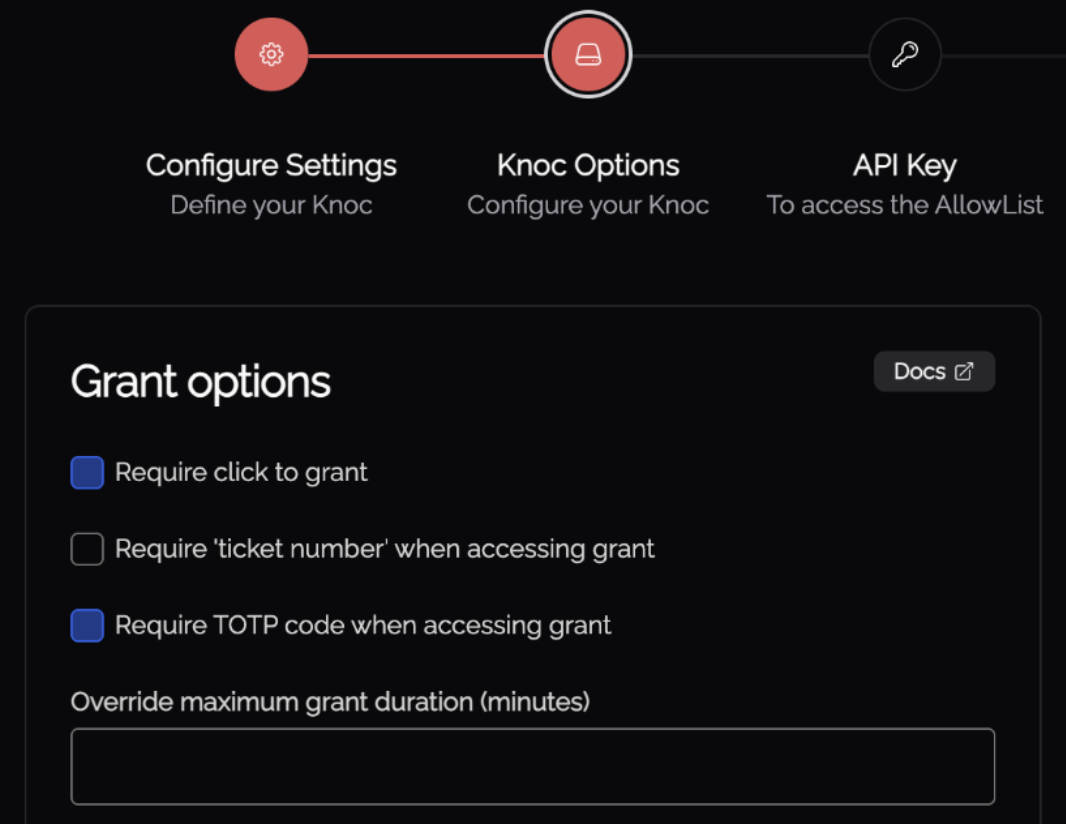Uncheck the 'Require TOTP code' checkbox
The height and width of the screenshot is (824, 1066).
[87, 626]
